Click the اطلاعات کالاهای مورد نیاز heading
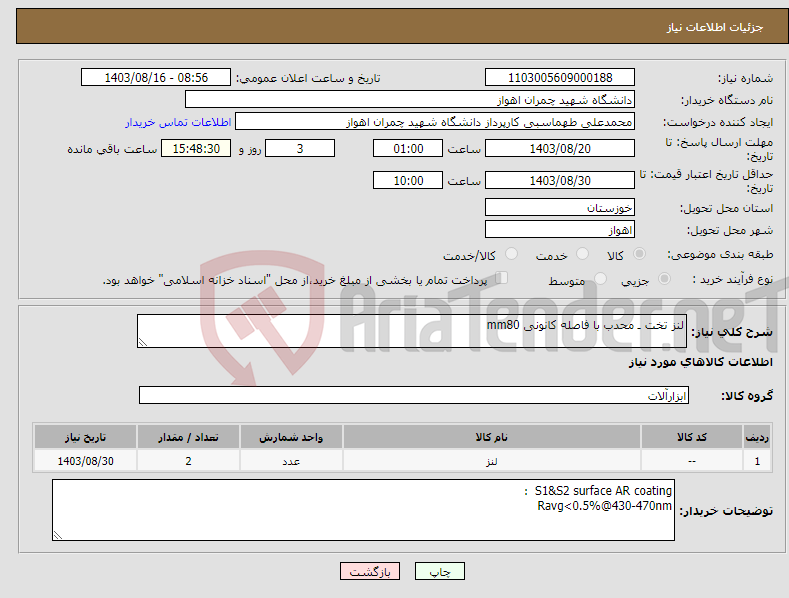The width and height of the screenshot is (789, 598). [701, 362]
